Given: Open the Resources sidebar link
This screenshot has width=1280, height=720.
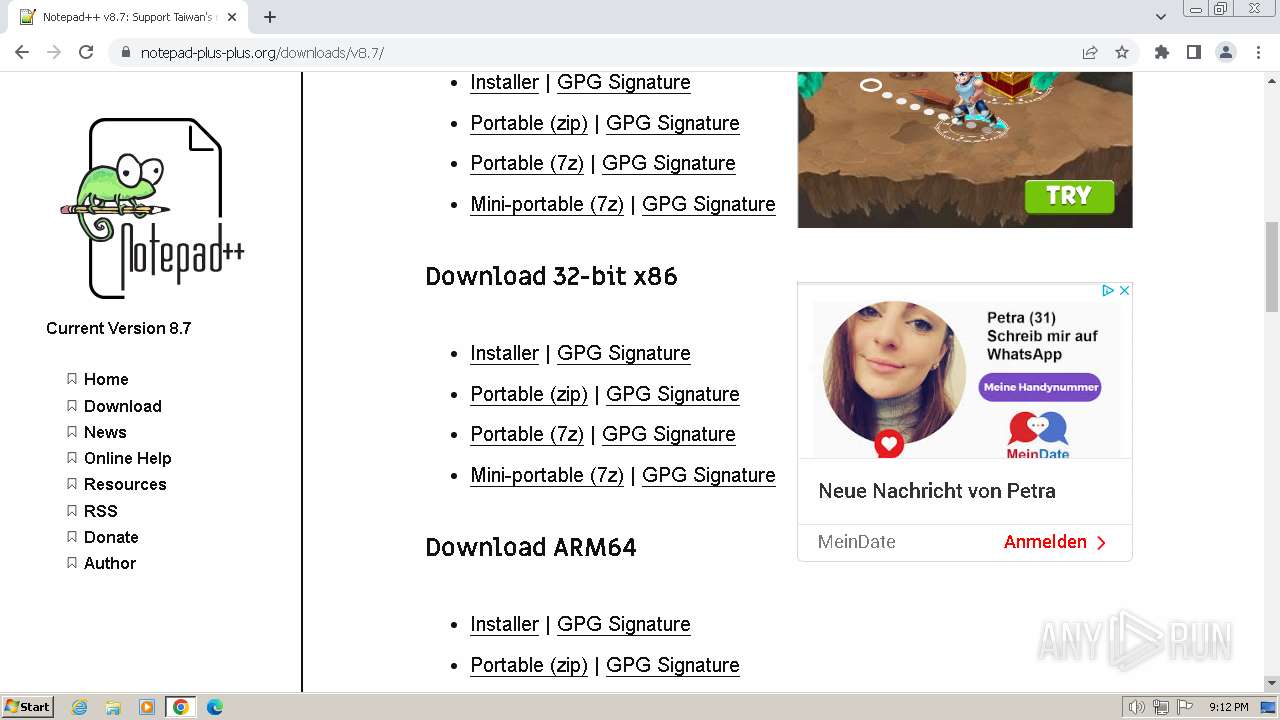Looking at the screenshot, I should point(125,484).
